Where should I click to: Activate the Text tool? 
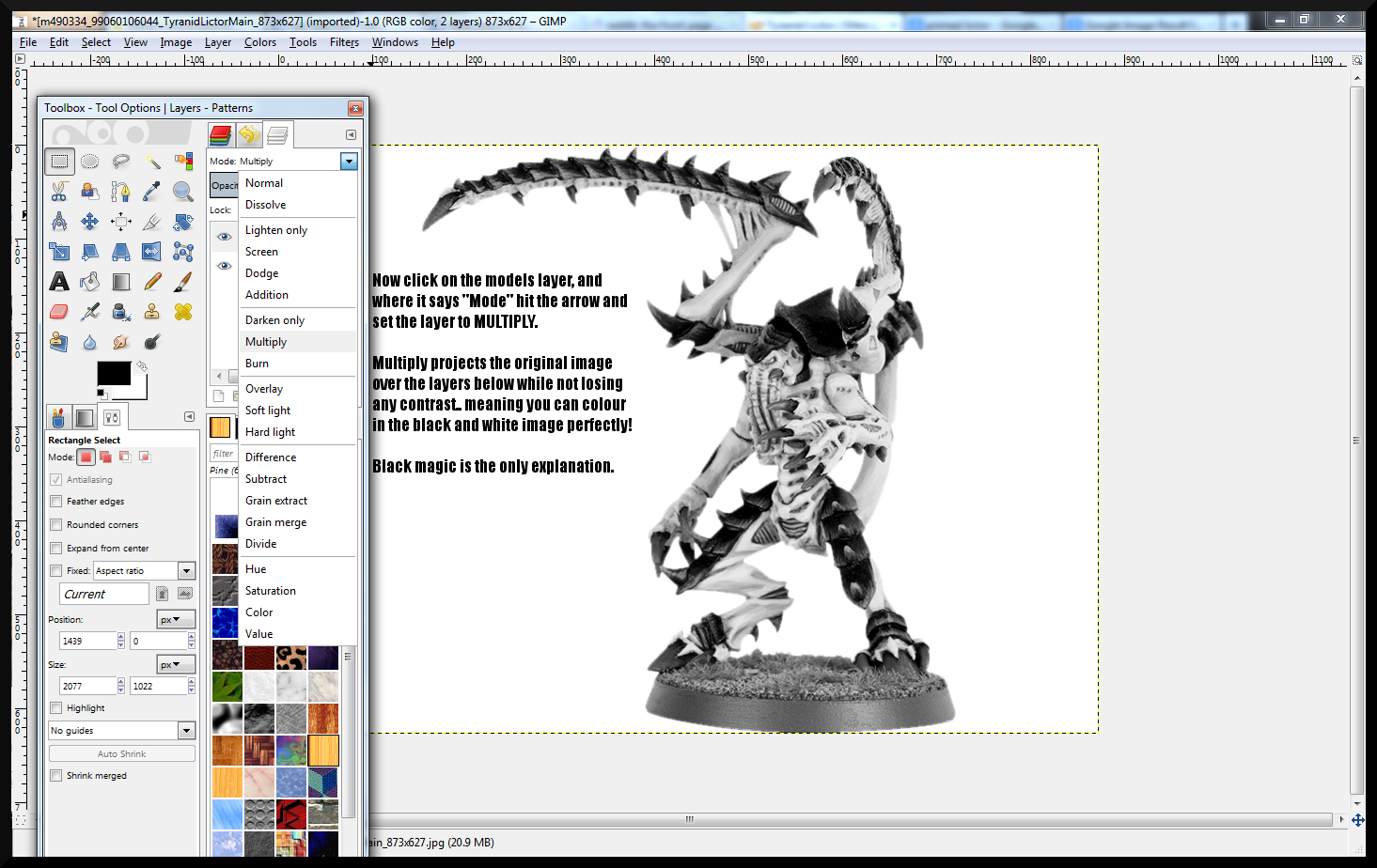tap(59, 282)
